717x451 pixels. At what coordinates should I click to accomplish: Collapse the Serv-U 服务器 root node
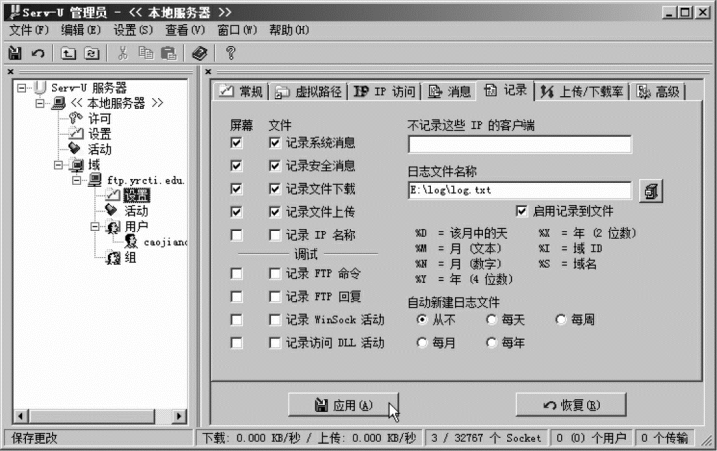click(x=21, y=88)
